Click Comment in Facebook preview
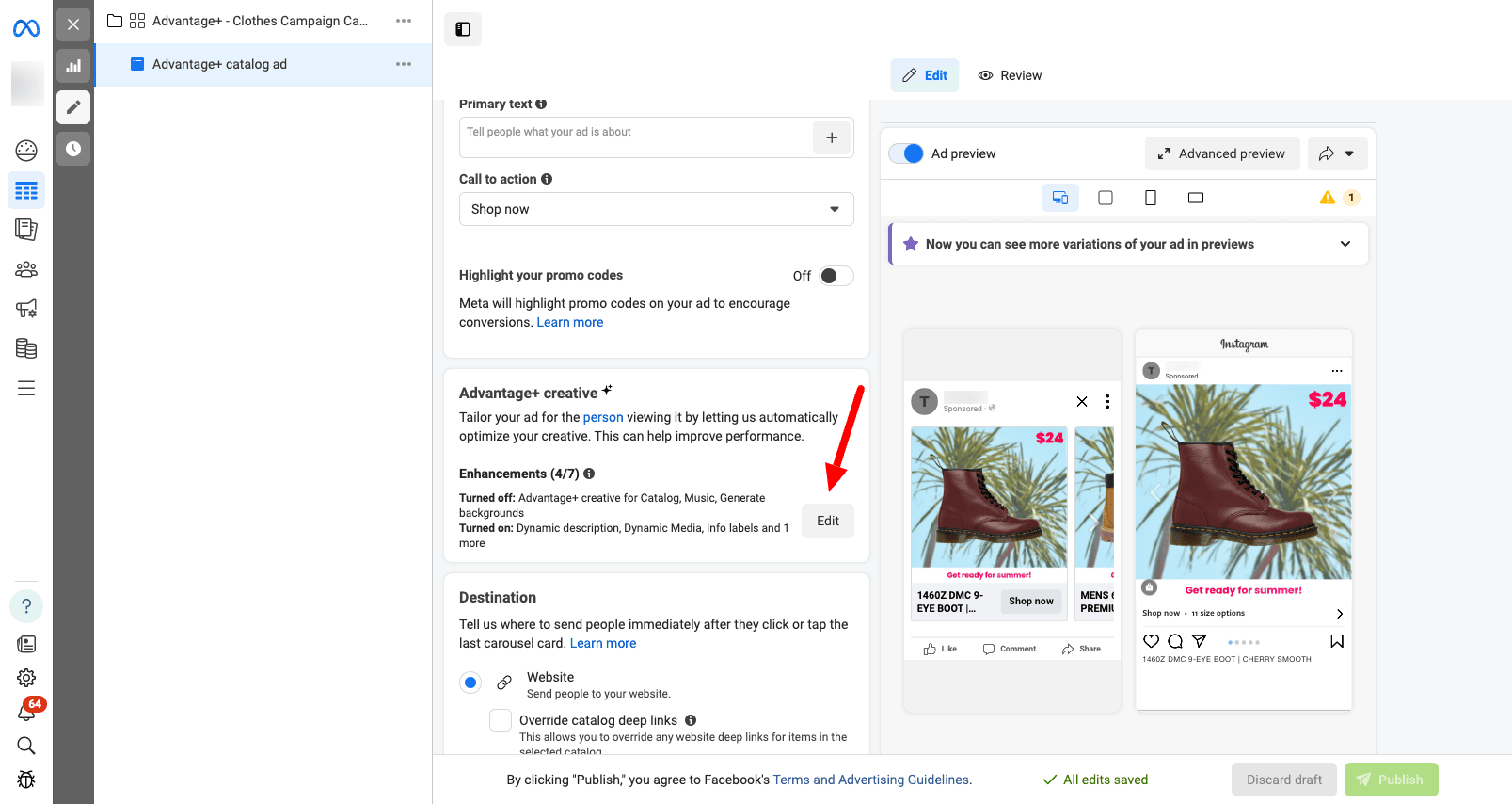The image size is (1512, 804). [1009, 649]
